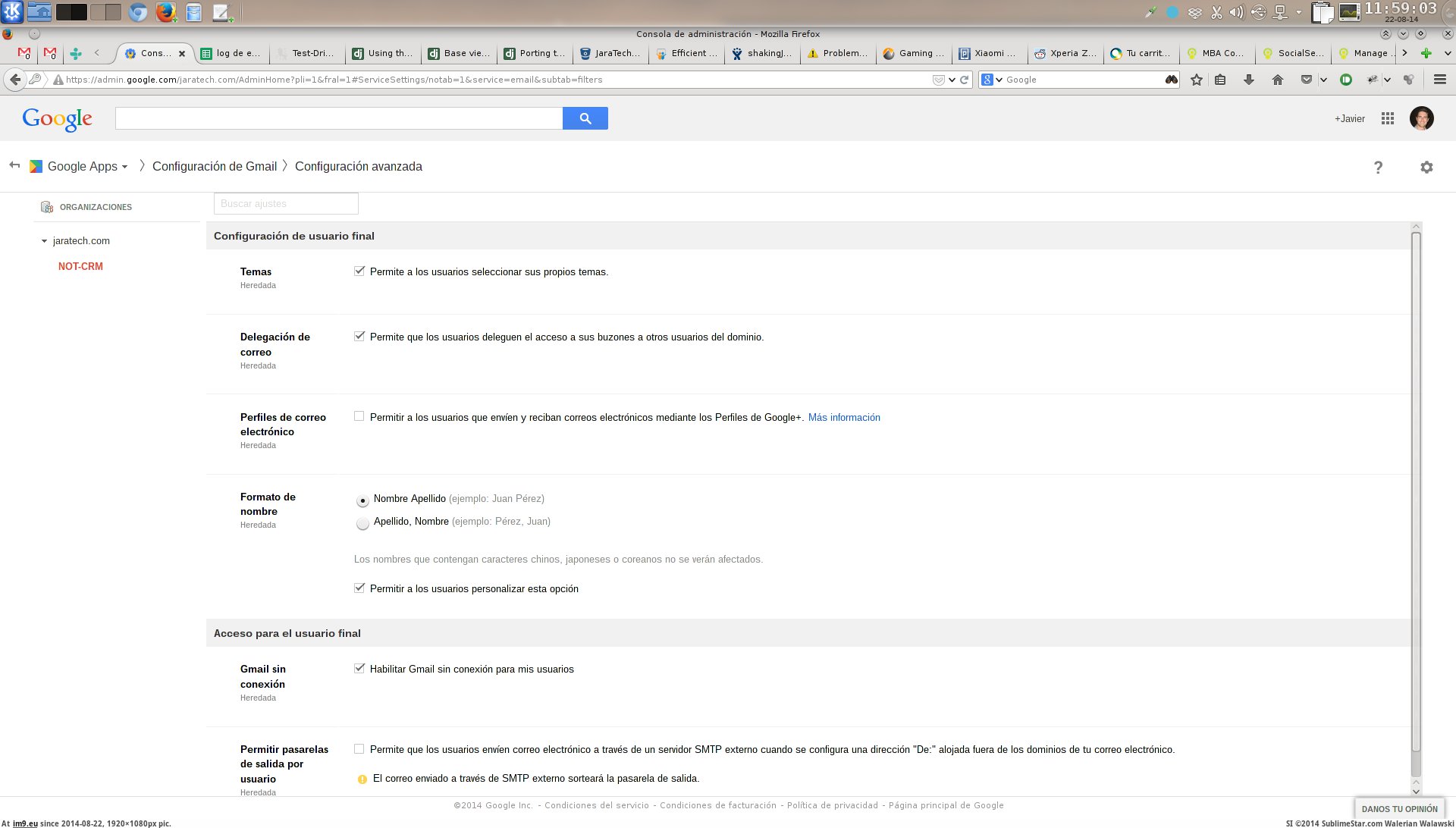The image size is (1456, 828).
Task: Click the user profile avatar
Action: (1421, 118)
